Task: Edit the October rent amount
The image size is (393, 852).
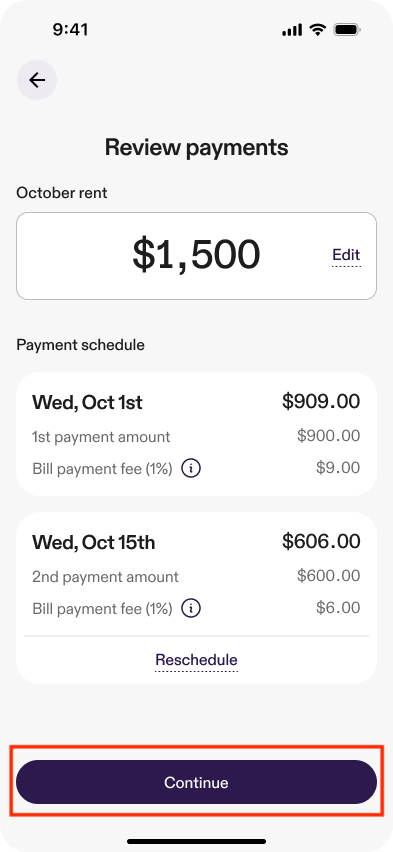Action: click(346, 255)
